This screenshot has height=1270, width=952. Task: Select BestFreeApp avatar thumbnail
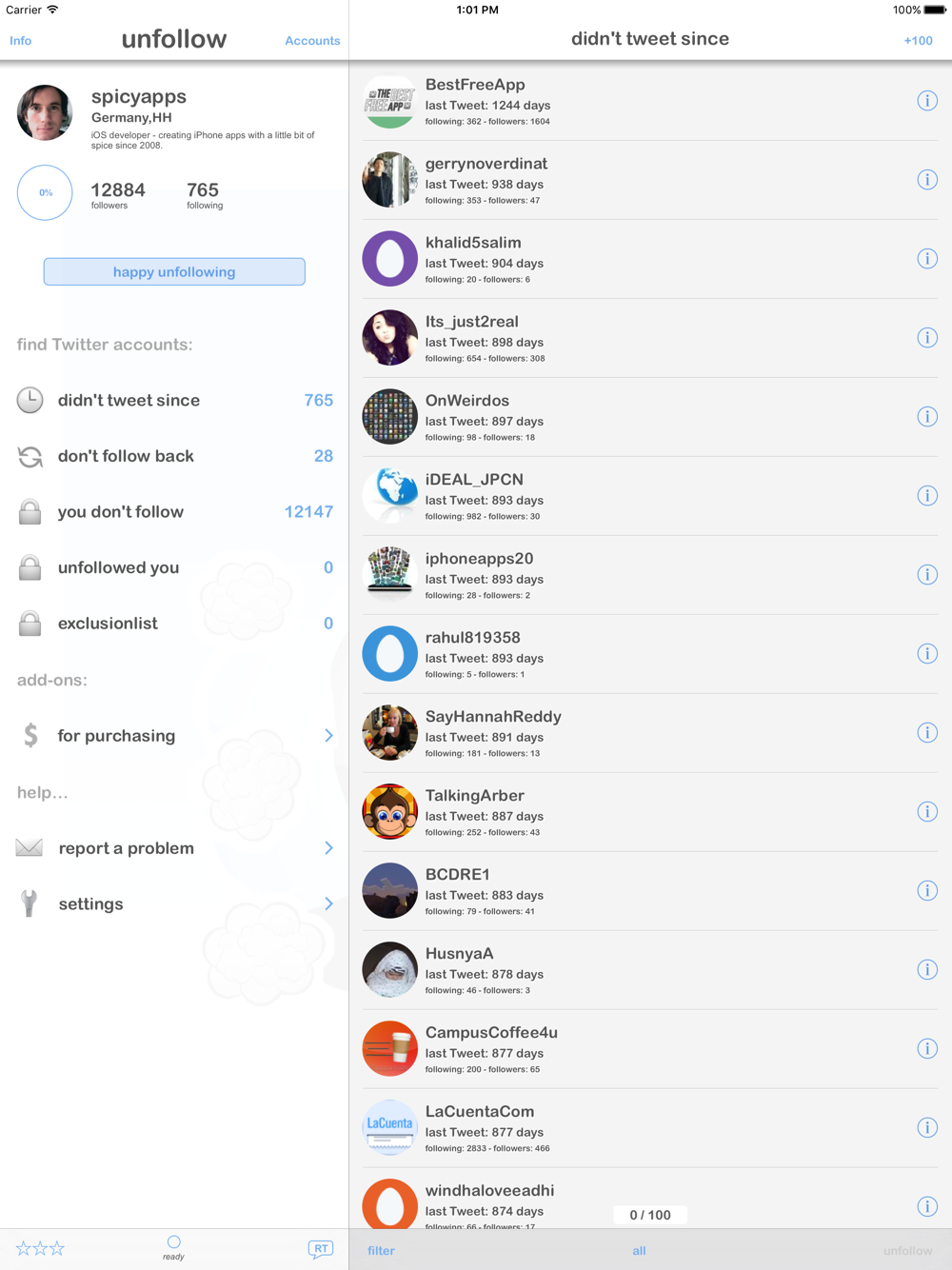389,101
